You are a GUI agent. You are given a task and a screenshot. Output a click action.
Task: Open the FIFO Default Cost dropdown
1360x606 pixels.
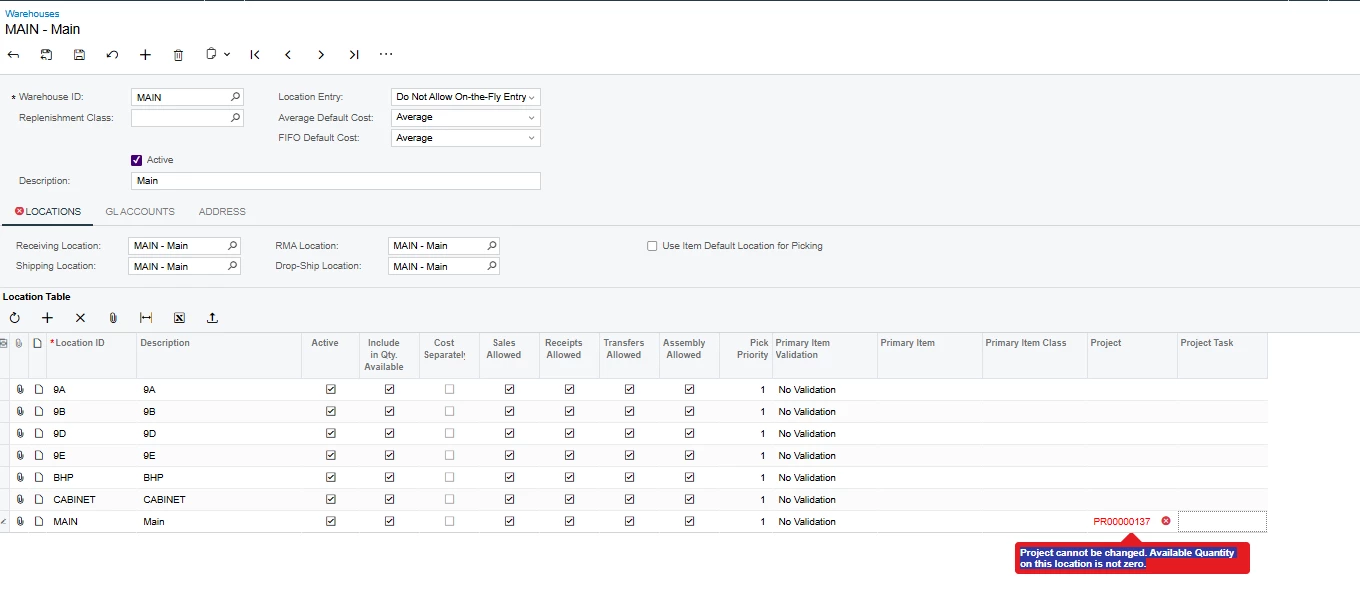coord(466,138)
